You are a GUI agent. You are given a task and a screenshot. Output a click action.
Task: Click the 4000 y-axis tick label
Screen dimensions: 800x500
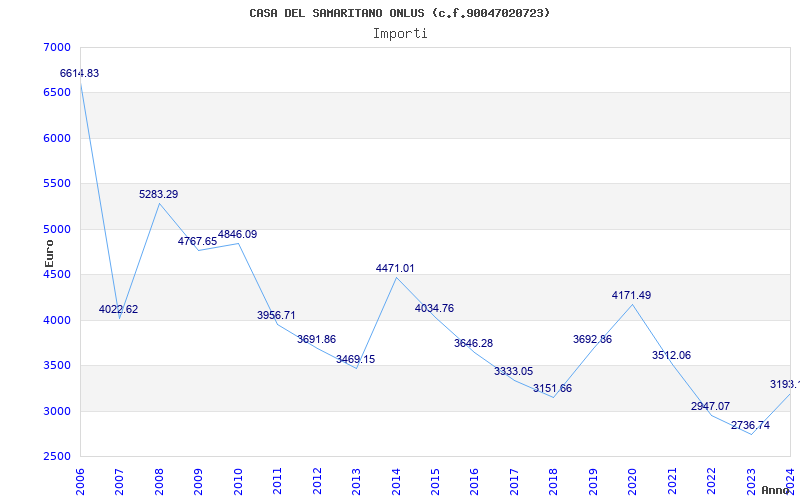[x=55, y=320]
